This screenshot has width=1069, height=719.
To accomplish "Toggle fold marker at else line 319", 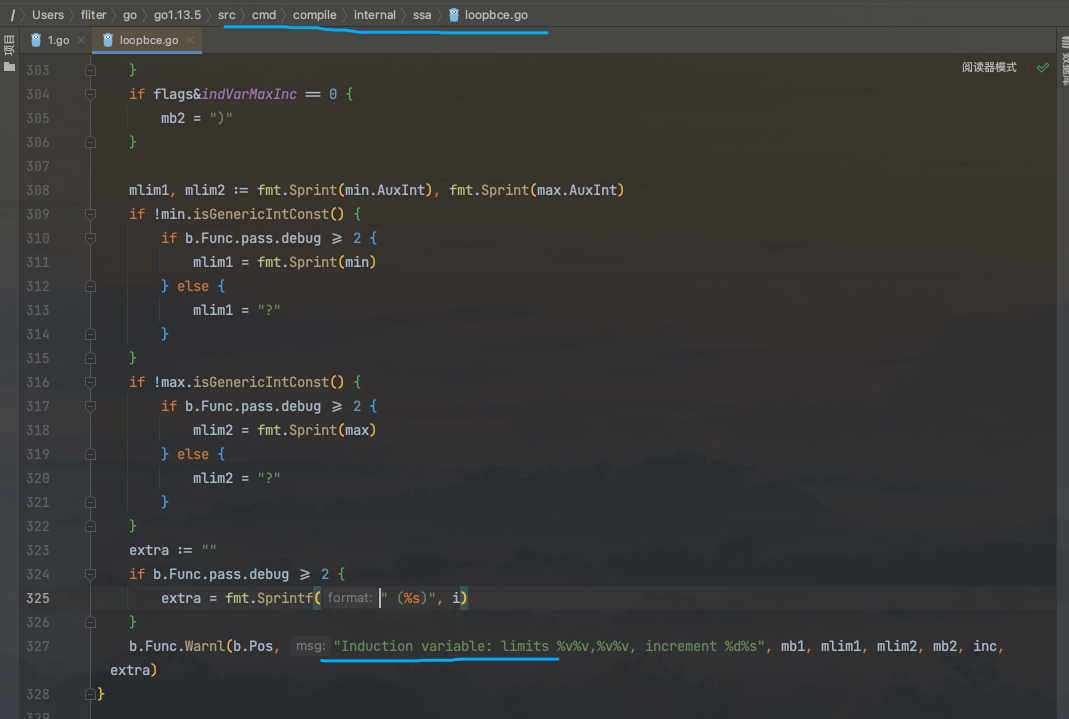I will coord(90,455).
